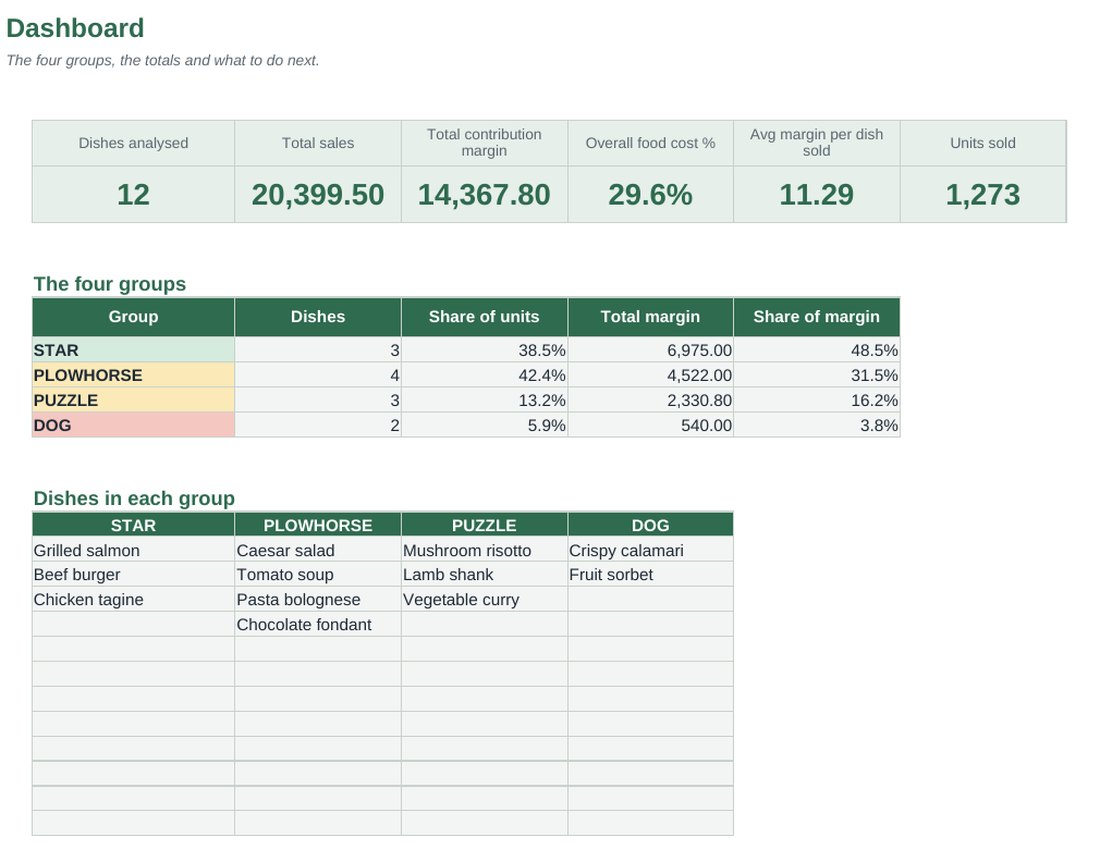Click the Share of units header
This screenshot has height=849, width=1100.
(x=484, y=317)
